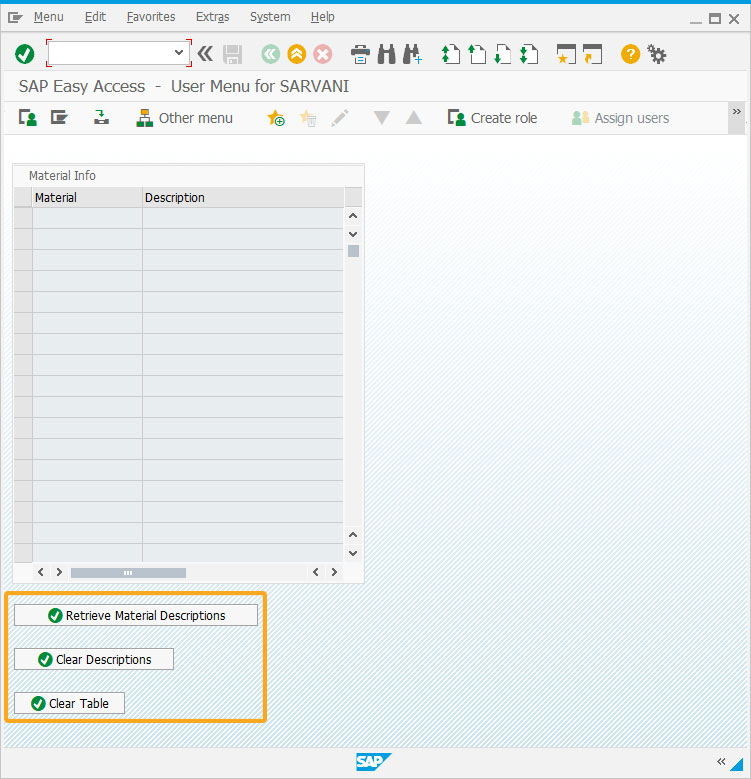Click the Print icon

click(x=360, y=54)
